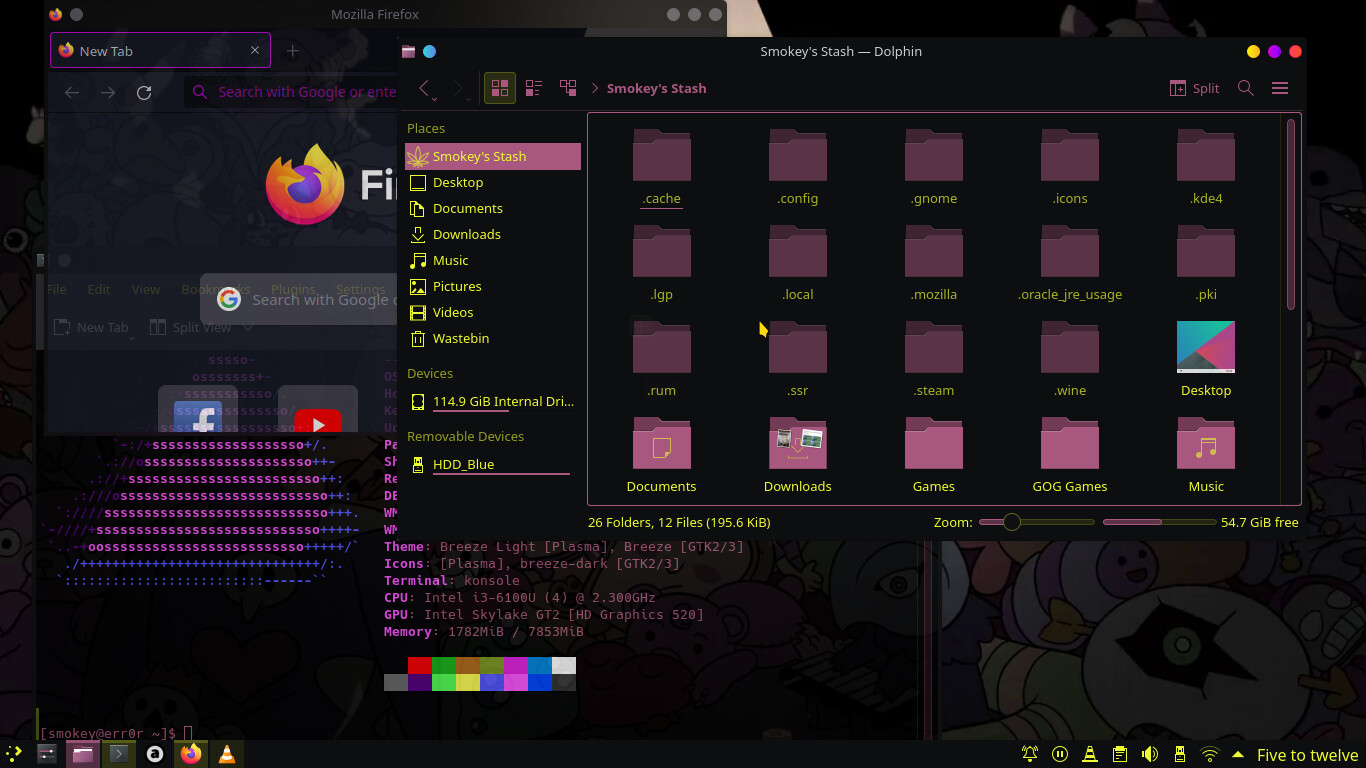Select the Downloads folder in file view

[x=797, y=456]
